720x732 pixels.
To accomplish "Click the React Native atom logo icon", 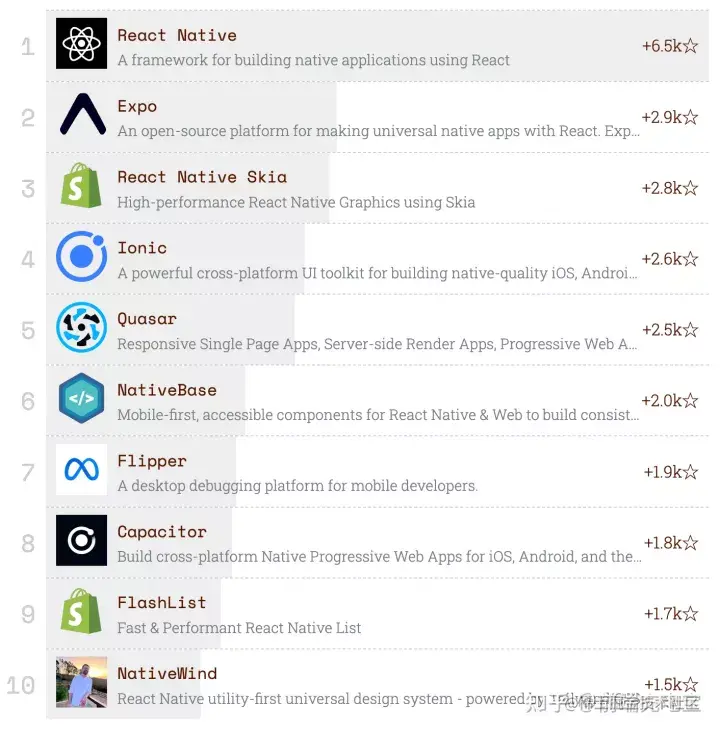I will click(x=81, y=43).
